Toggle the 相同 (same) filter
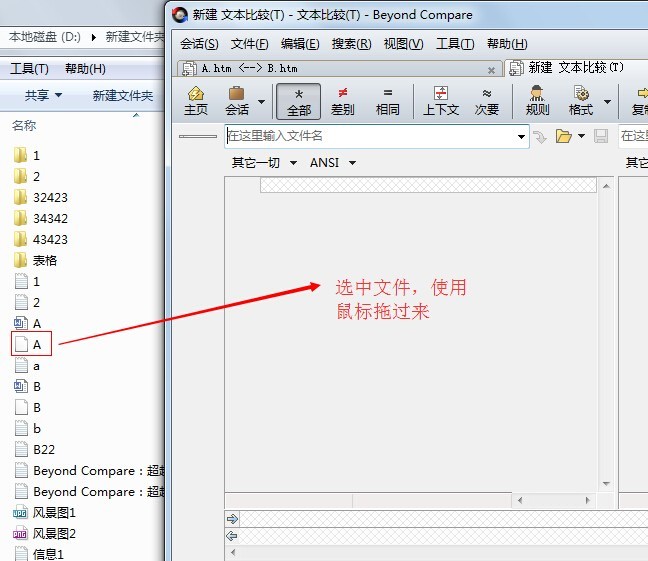Image resolution: width=648 pixels, height=561 pixels. point(387,101)
